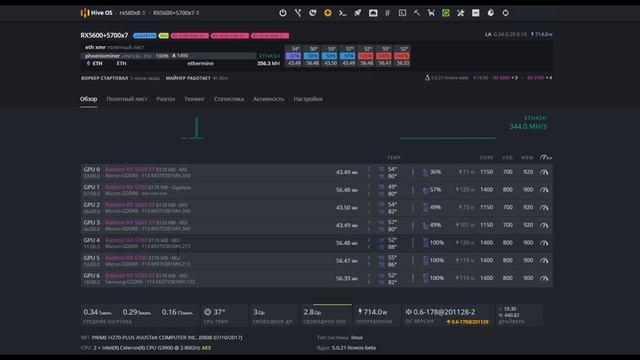Click the orange circular miner icon in the toolbar
This screenshot has height=360, width=640.
click(x=327, y=13)
